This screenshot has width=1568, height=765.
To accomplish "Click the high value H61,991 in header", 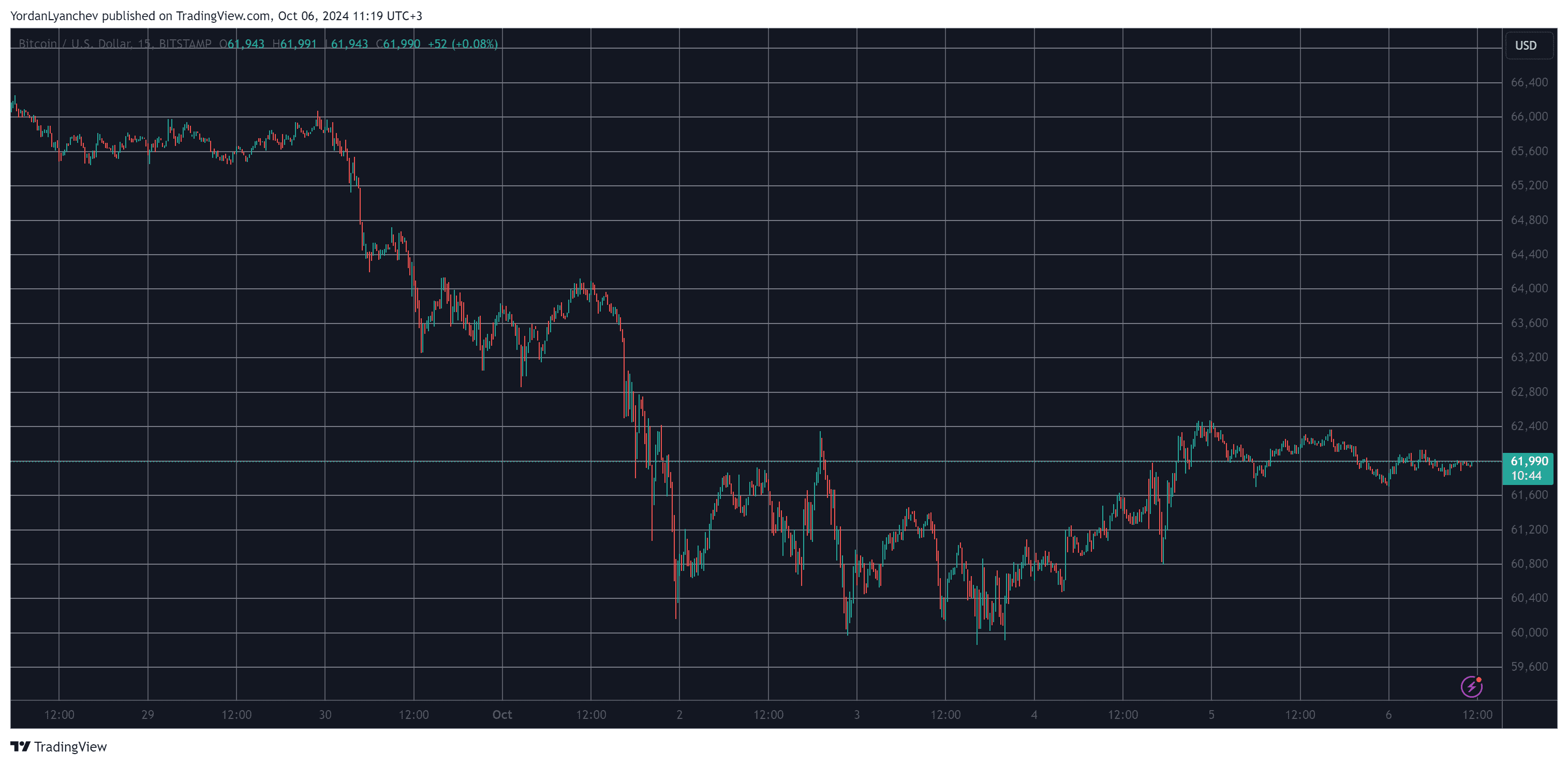I will pos(294,44).
